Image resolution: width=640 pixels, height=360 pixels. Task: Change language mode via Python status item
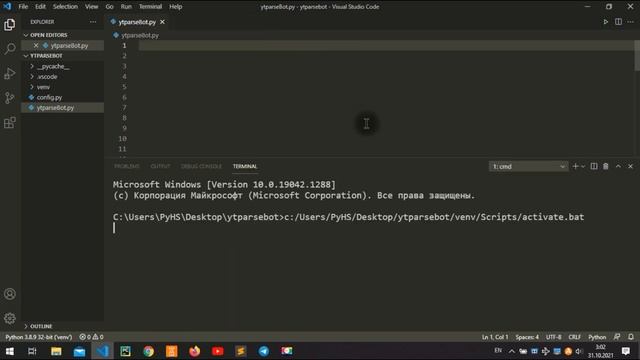(597, 337)
